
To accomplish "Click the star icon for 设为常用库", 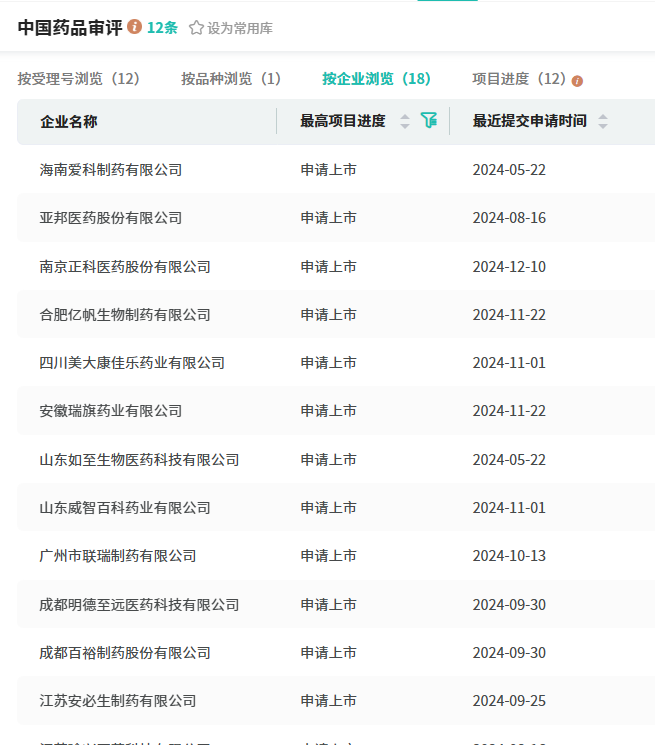I will coord(196,28).
